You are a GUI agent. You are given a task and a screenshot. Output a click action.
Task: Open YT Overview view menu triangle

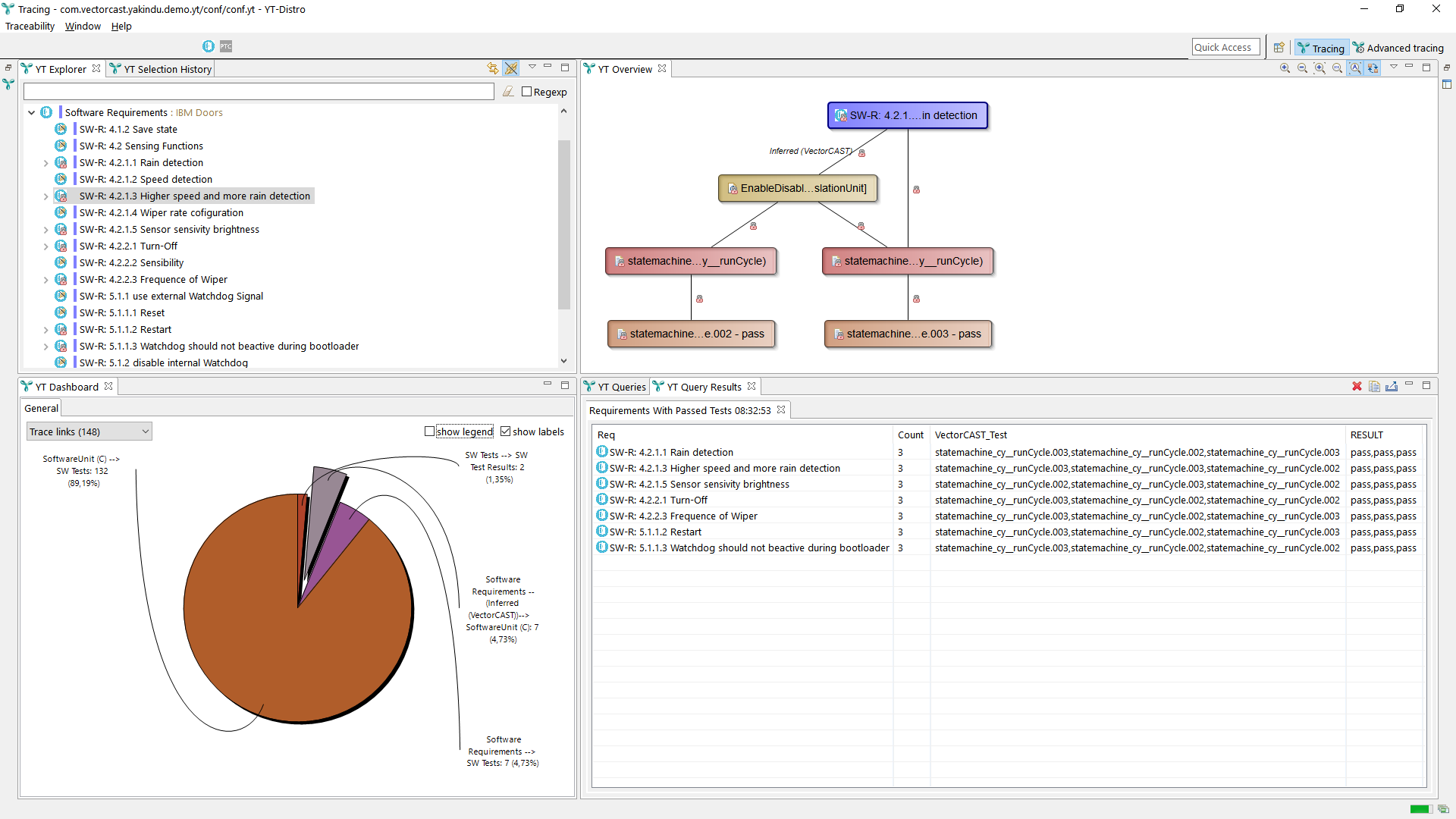click(x=1393, y=67)
